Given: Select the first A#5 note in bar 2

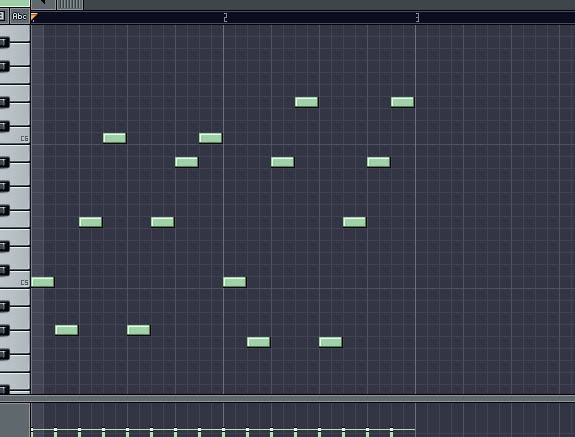Looking at the screenshot, I should 282,162.
